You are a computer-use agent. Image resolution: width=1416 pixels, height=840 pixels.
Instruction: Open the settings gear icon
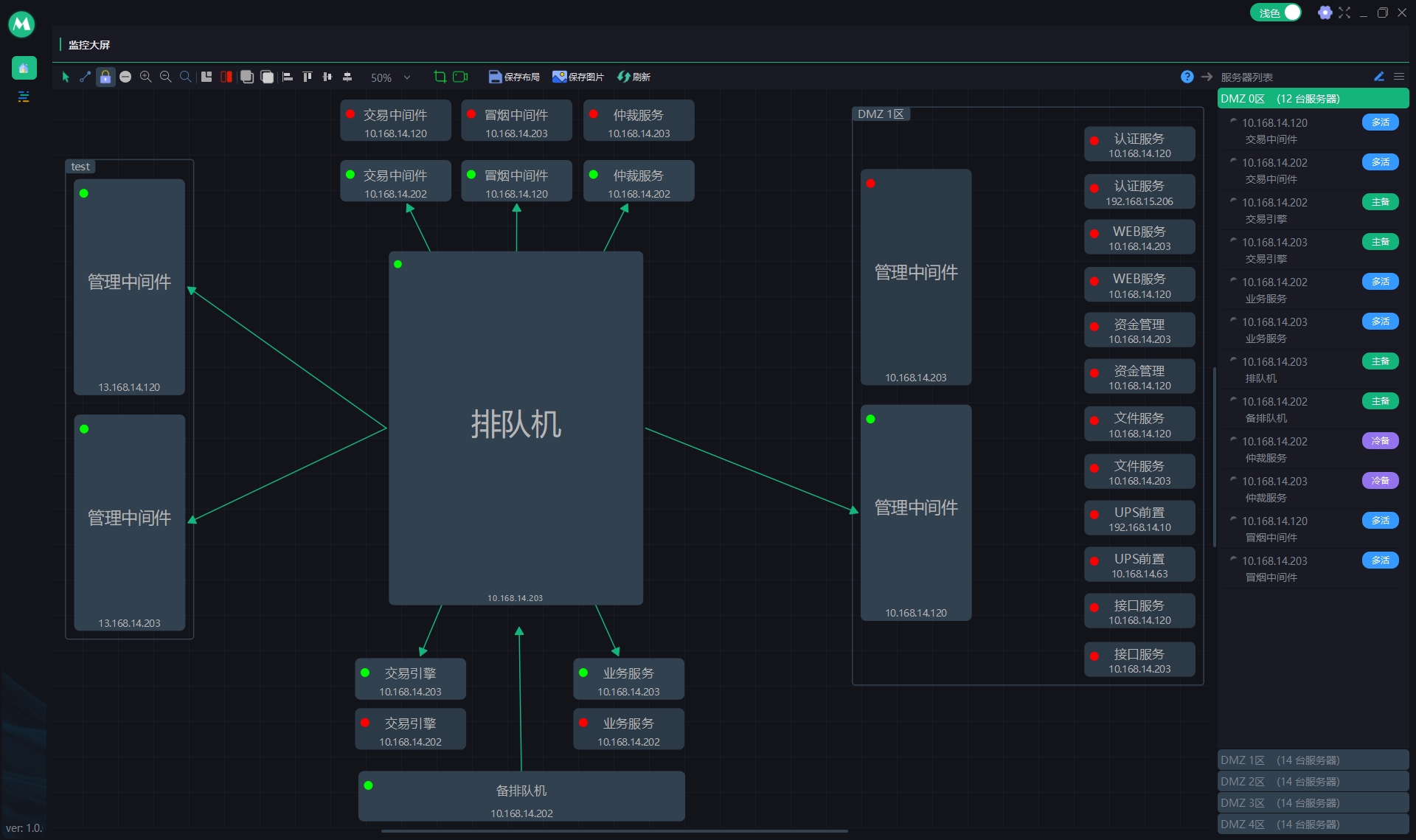click(x=1325, y=13)
